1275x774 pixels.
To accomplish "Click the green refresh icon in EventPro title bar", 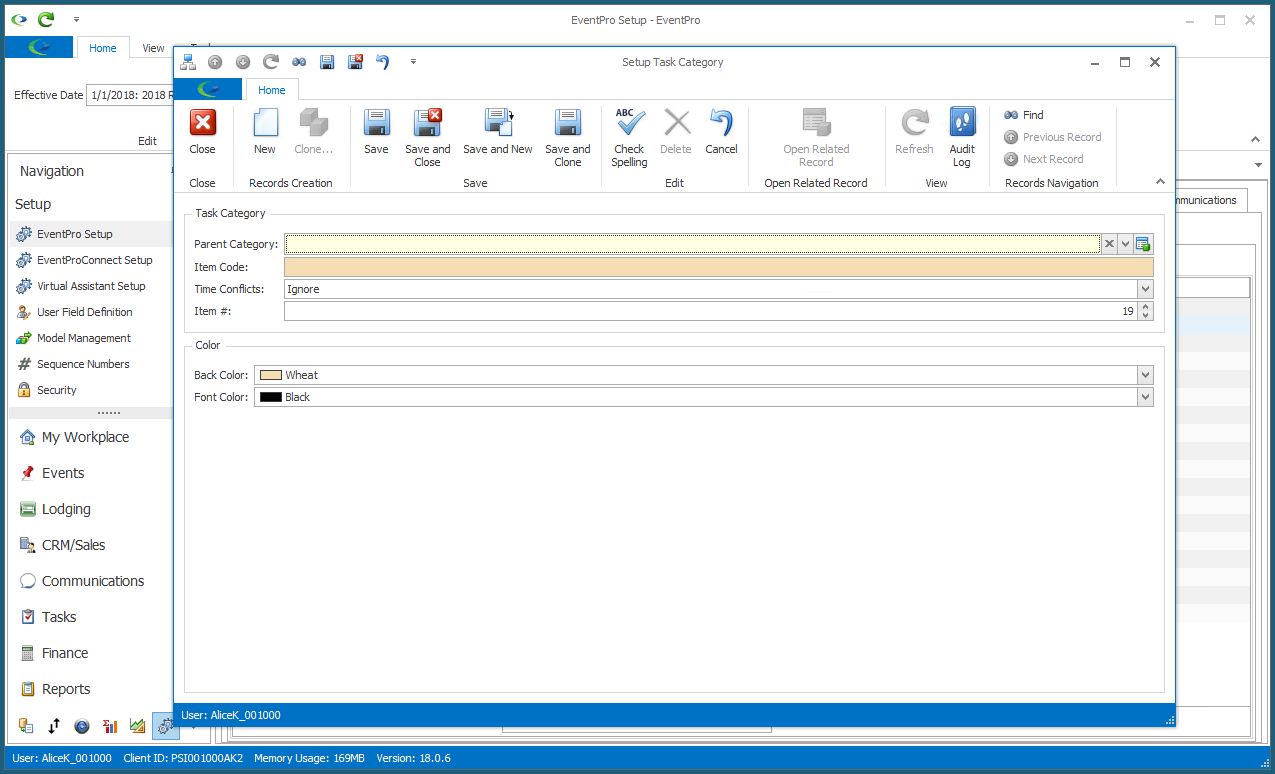I will point(46,19).
